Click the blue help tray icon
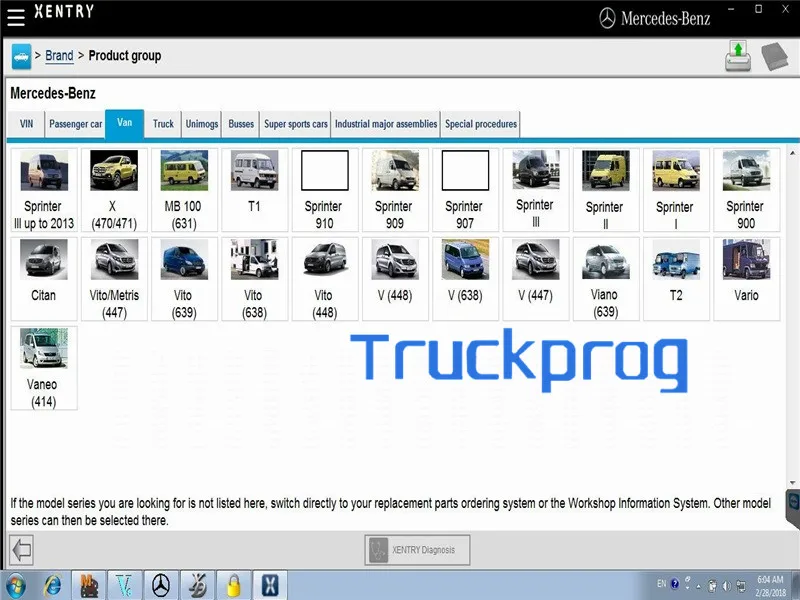This screenshot has width=800, height=600. (674, 584)
